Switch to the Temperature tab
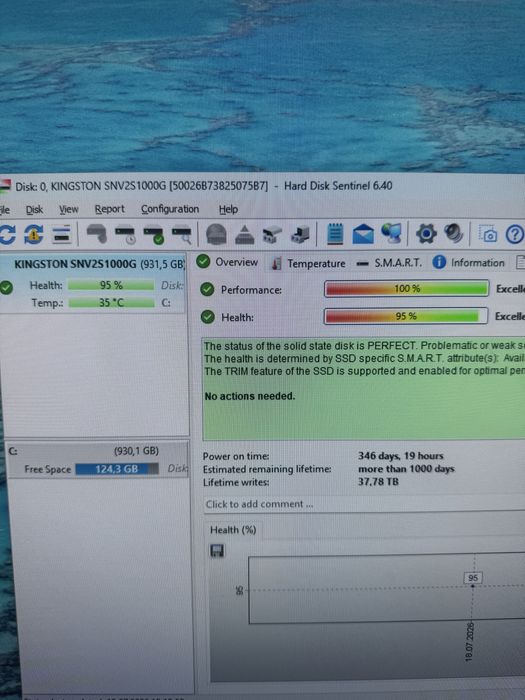 (x=308, y=263)
